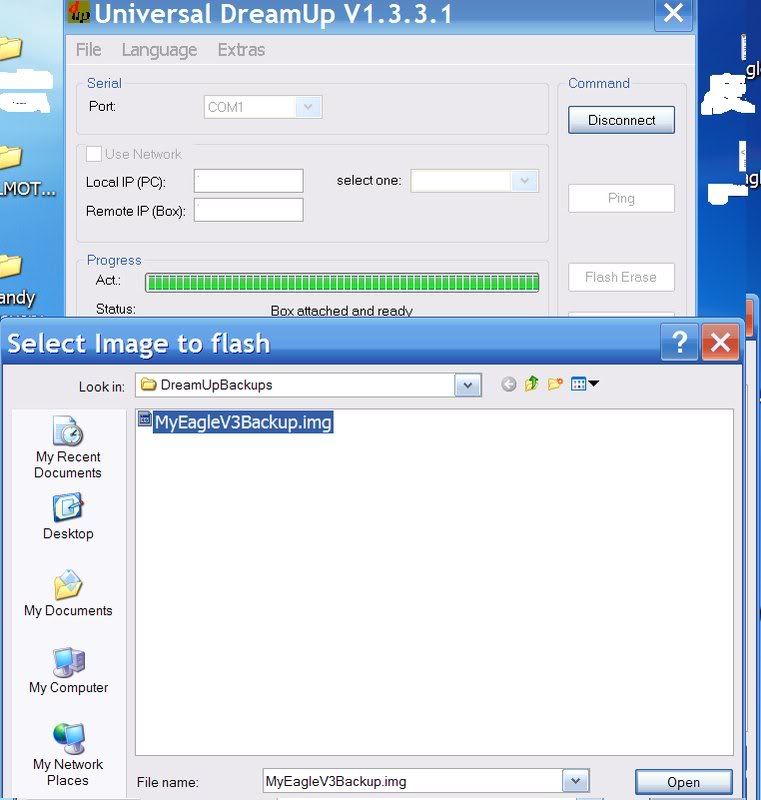
Task: Expand the 'select one' dropdown
Action: (x=524, y=181)
